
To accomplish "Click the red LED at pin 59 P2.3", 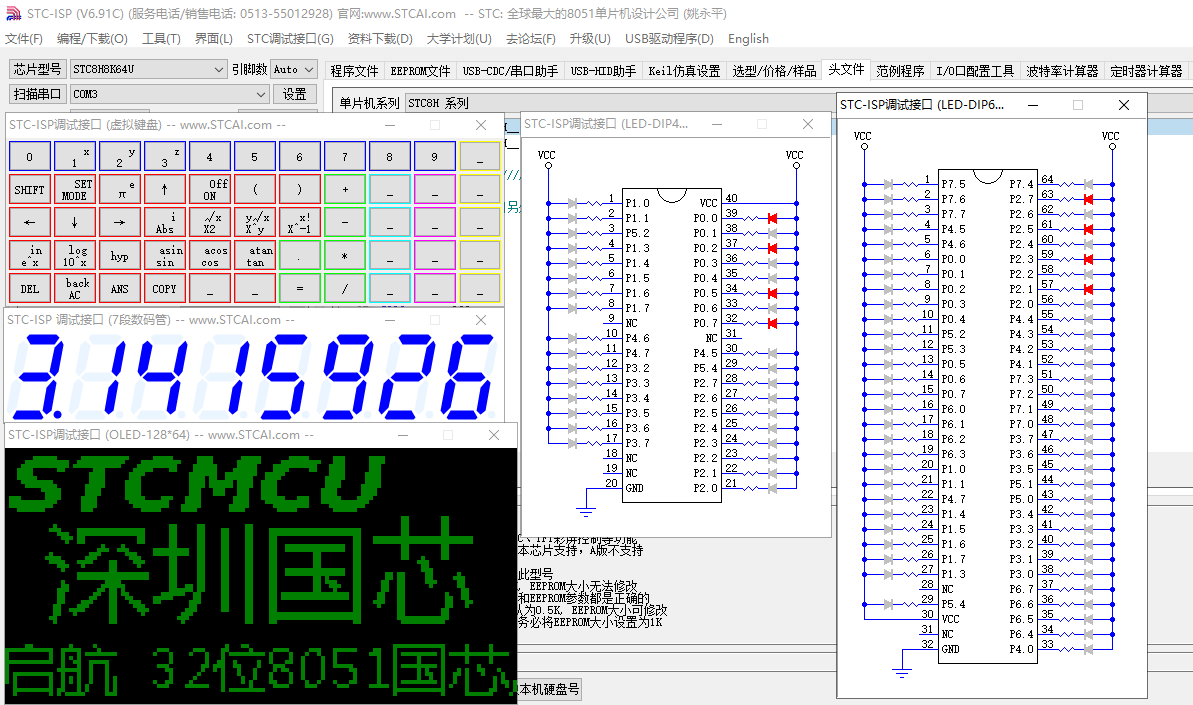I will point(1088,259).
